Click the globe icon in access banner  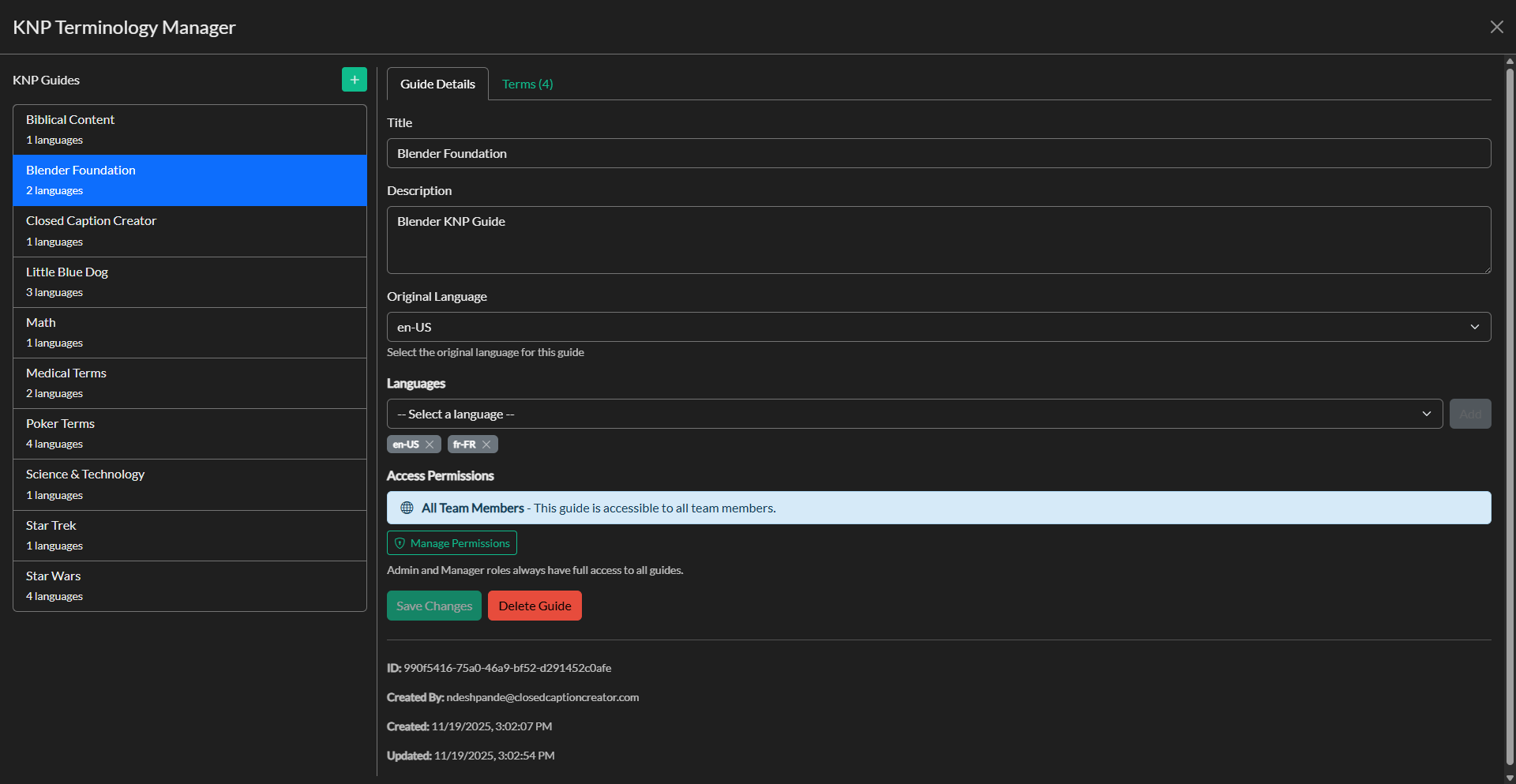[407, 508]
